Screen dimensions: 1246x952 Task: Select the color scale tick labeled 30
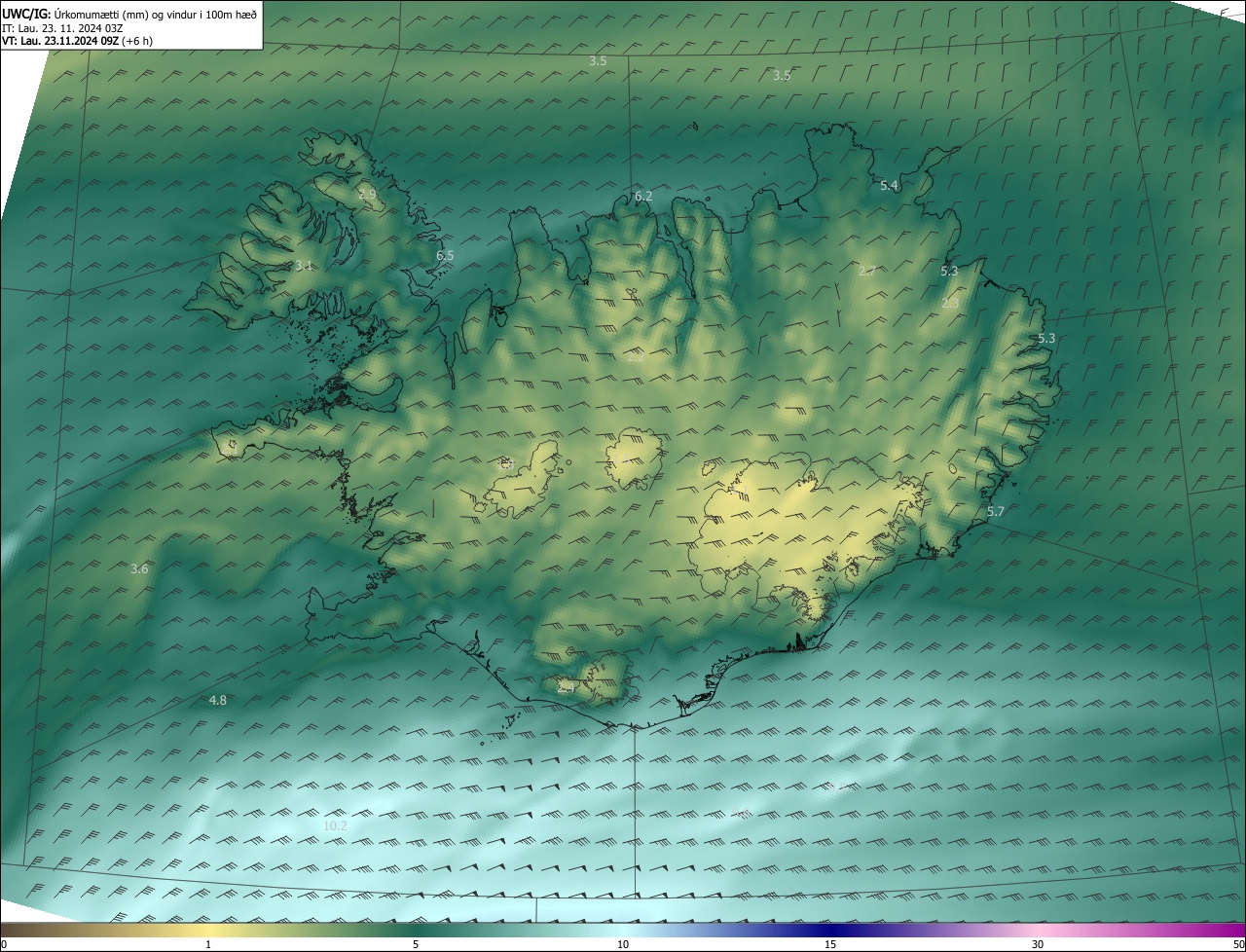click(x=1038, y=944)
